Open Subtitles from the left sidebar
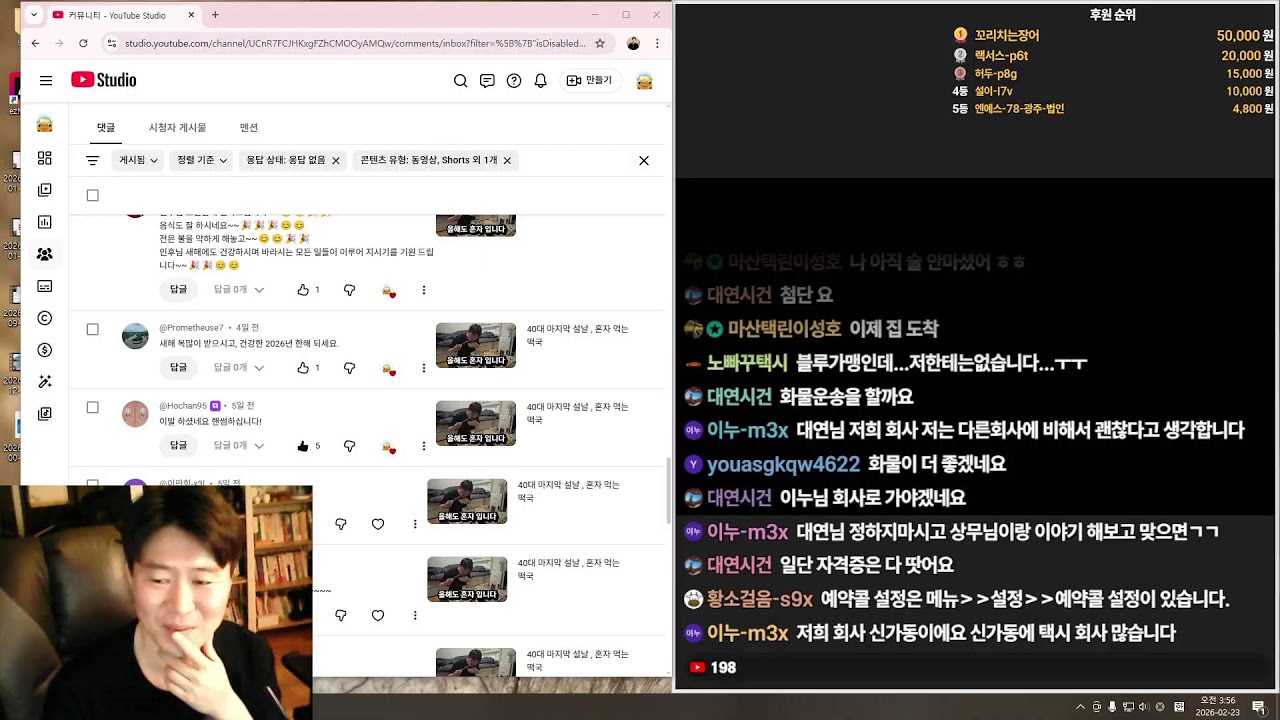 pyautogui.click(x=44, y=286)
